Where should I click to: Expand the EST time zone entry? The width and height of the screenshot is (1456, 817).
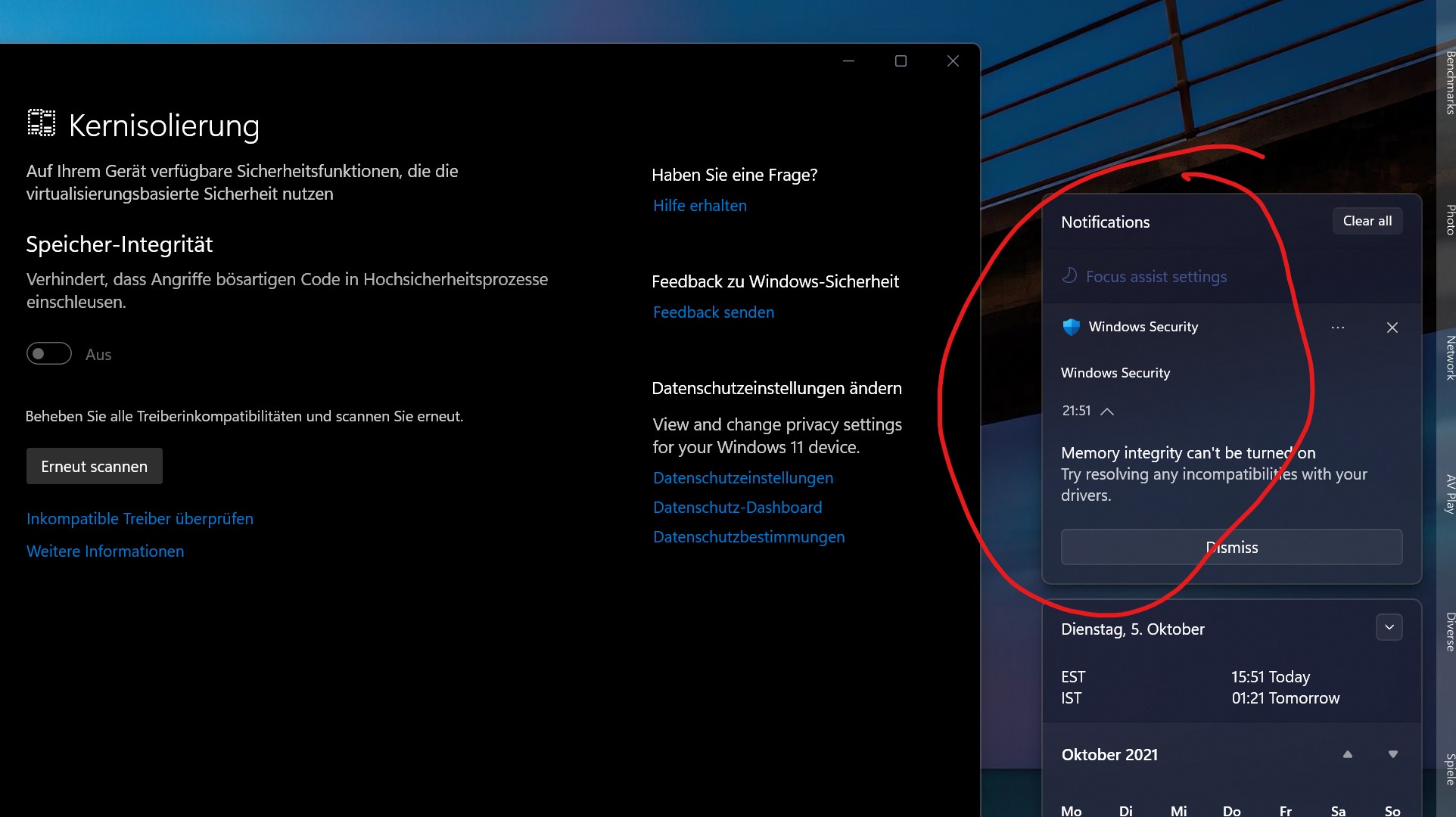1390,627
